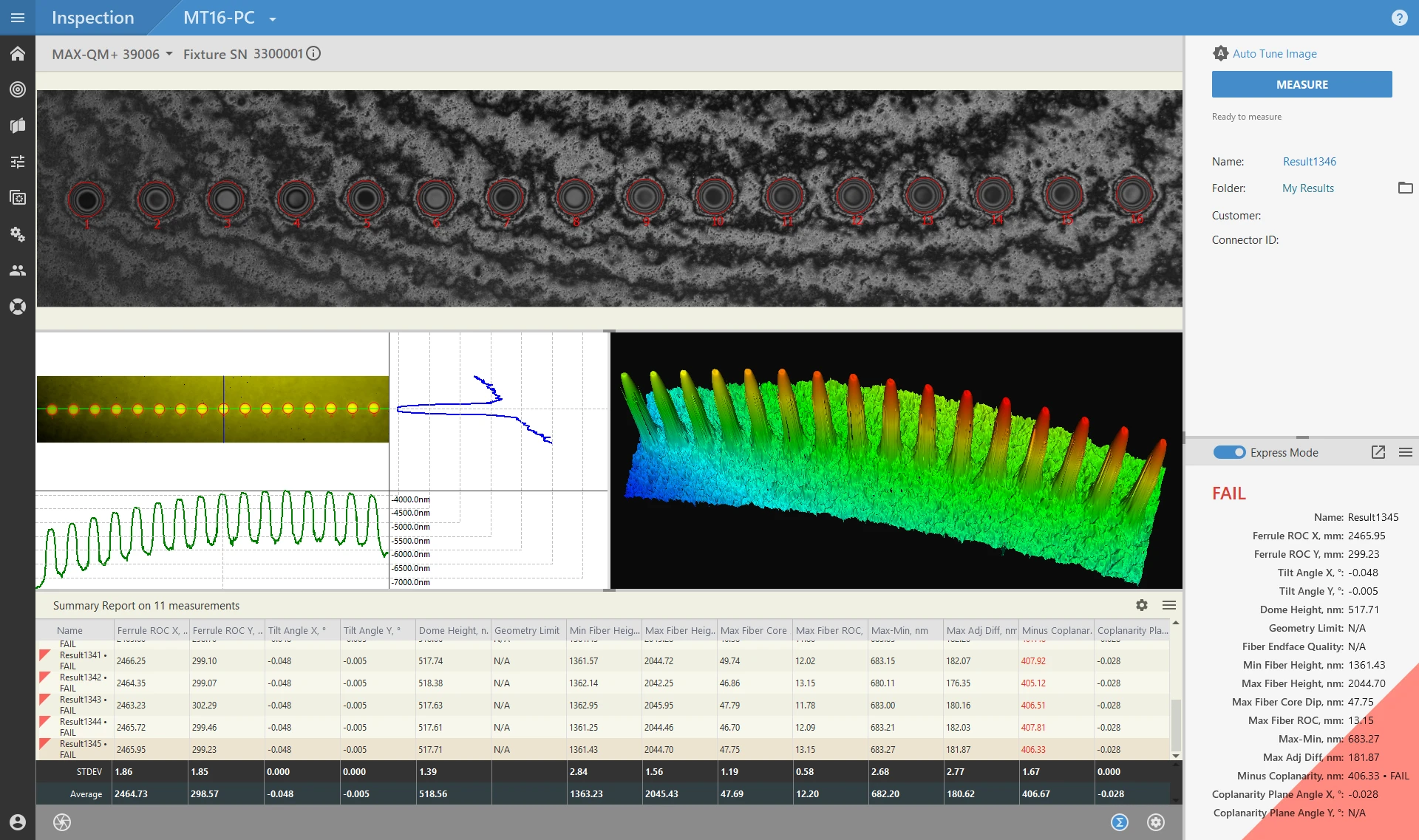The image size is (1419, 840).
Task: Open the target calibration sidebar icon
Action: pos(18,89)
